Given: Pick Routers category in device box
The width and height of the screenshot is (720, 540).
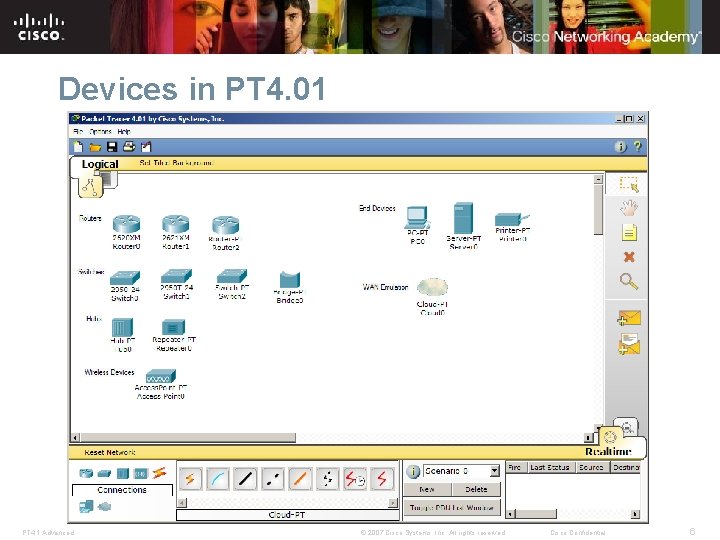Looking at the screenshot, I should point(86,473).
